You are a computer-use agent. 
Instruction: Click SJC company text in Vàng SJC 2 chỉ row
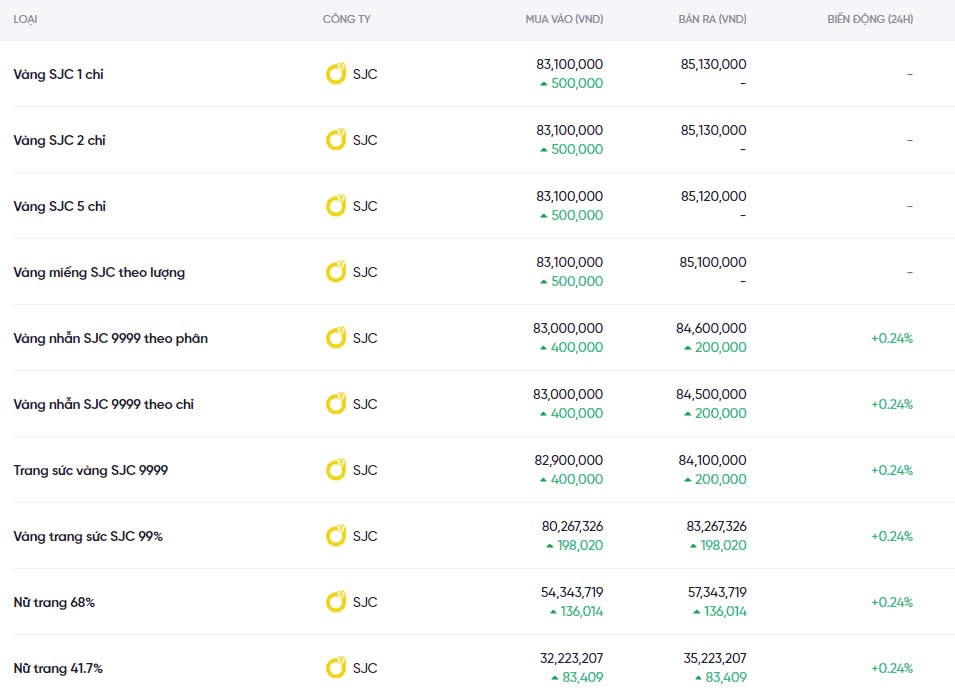(x=365, y=140)
